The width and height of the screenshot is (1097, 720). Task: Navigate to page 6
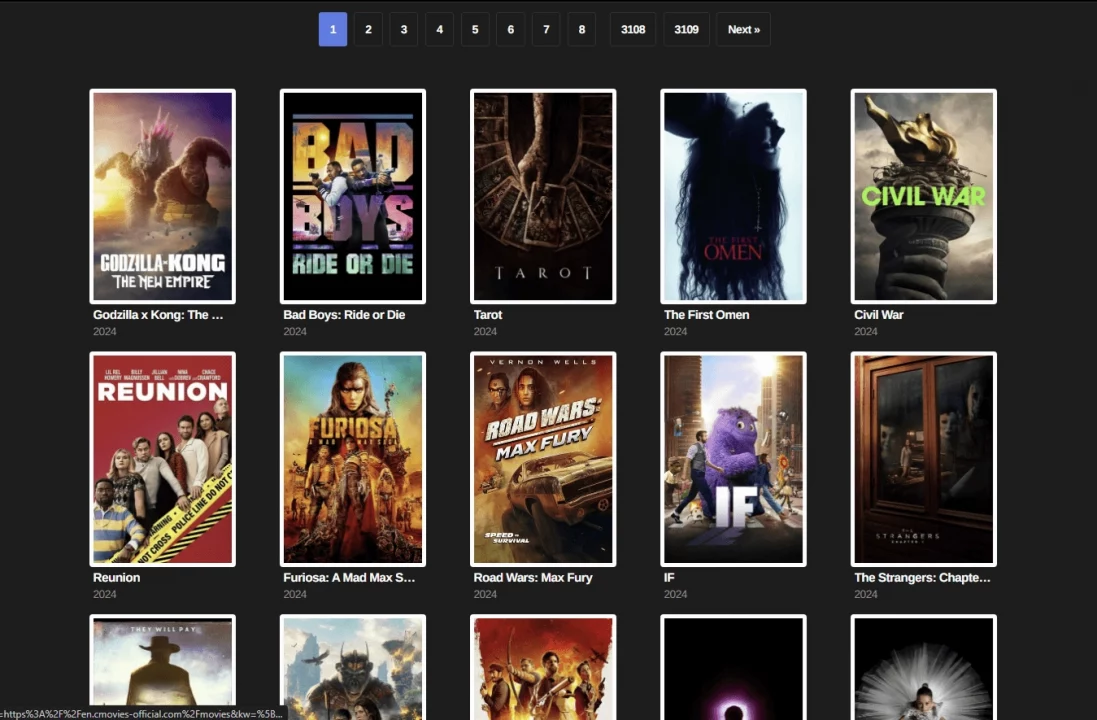point(510,29)
